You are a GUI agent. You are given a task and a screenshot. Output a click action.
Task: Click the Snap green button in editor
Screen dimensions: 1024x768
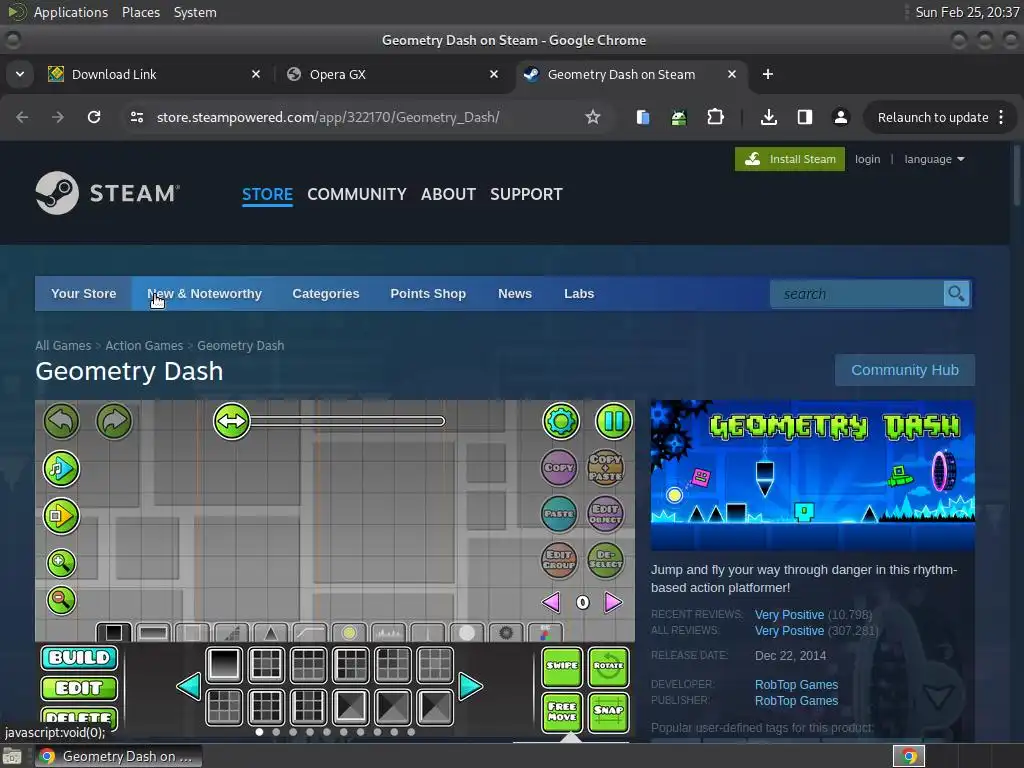[x=608, y=711]
